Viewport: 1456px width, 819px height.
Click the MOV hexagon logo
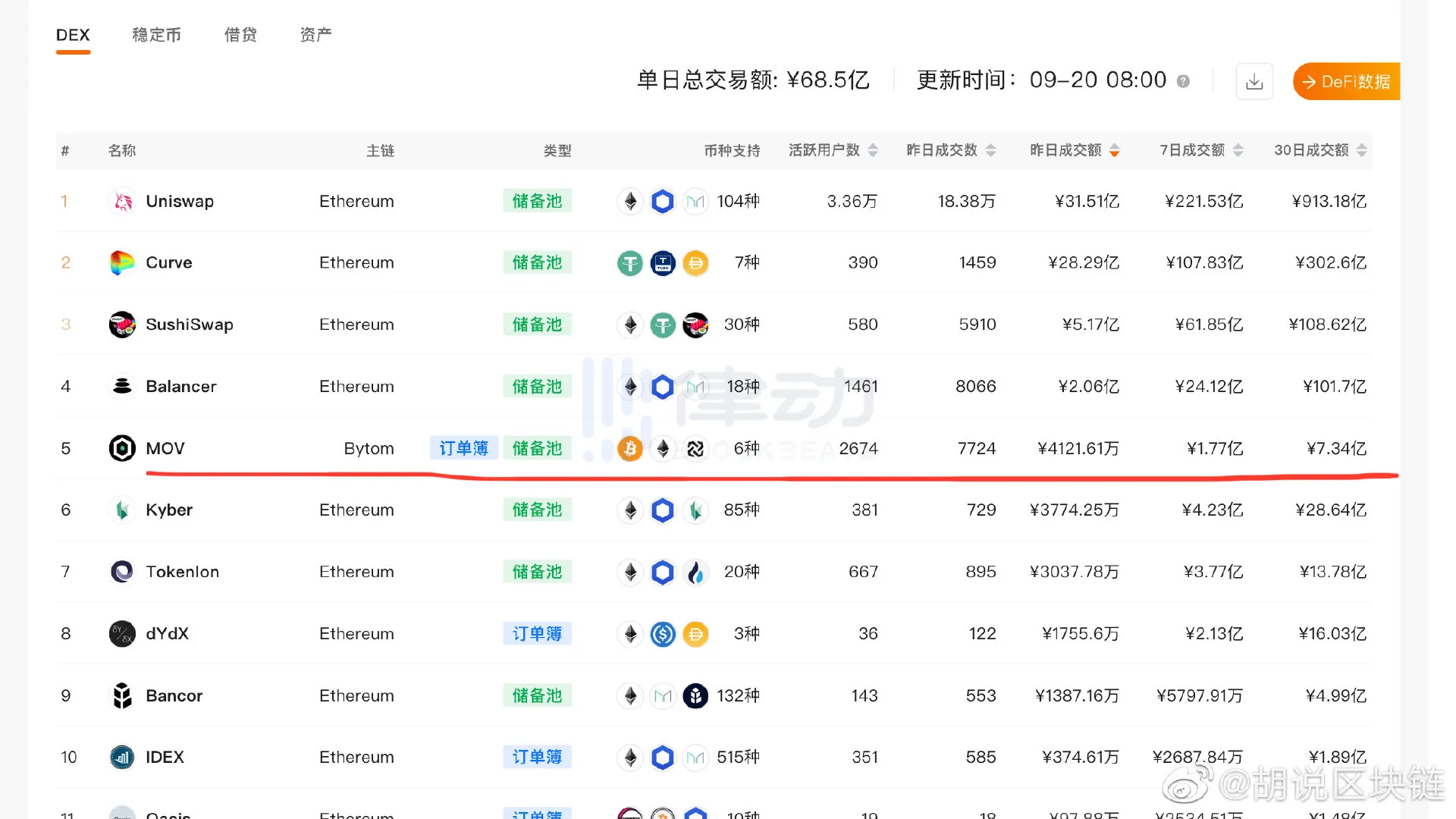click(122, 448)
